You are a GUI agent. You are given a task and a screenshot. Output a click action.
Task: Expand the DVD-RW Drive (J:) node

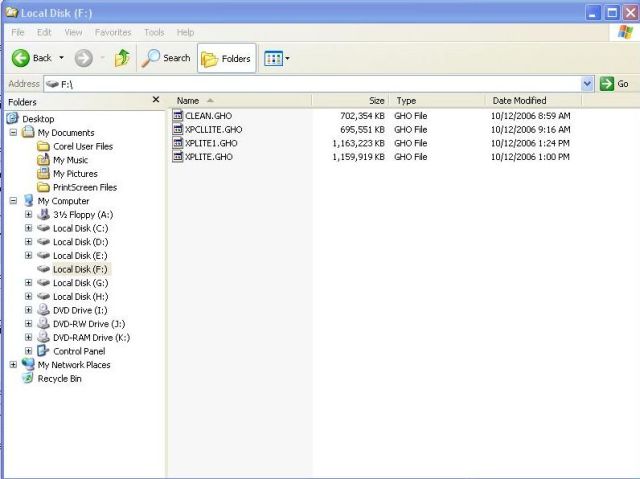click(x=29, y=324)
